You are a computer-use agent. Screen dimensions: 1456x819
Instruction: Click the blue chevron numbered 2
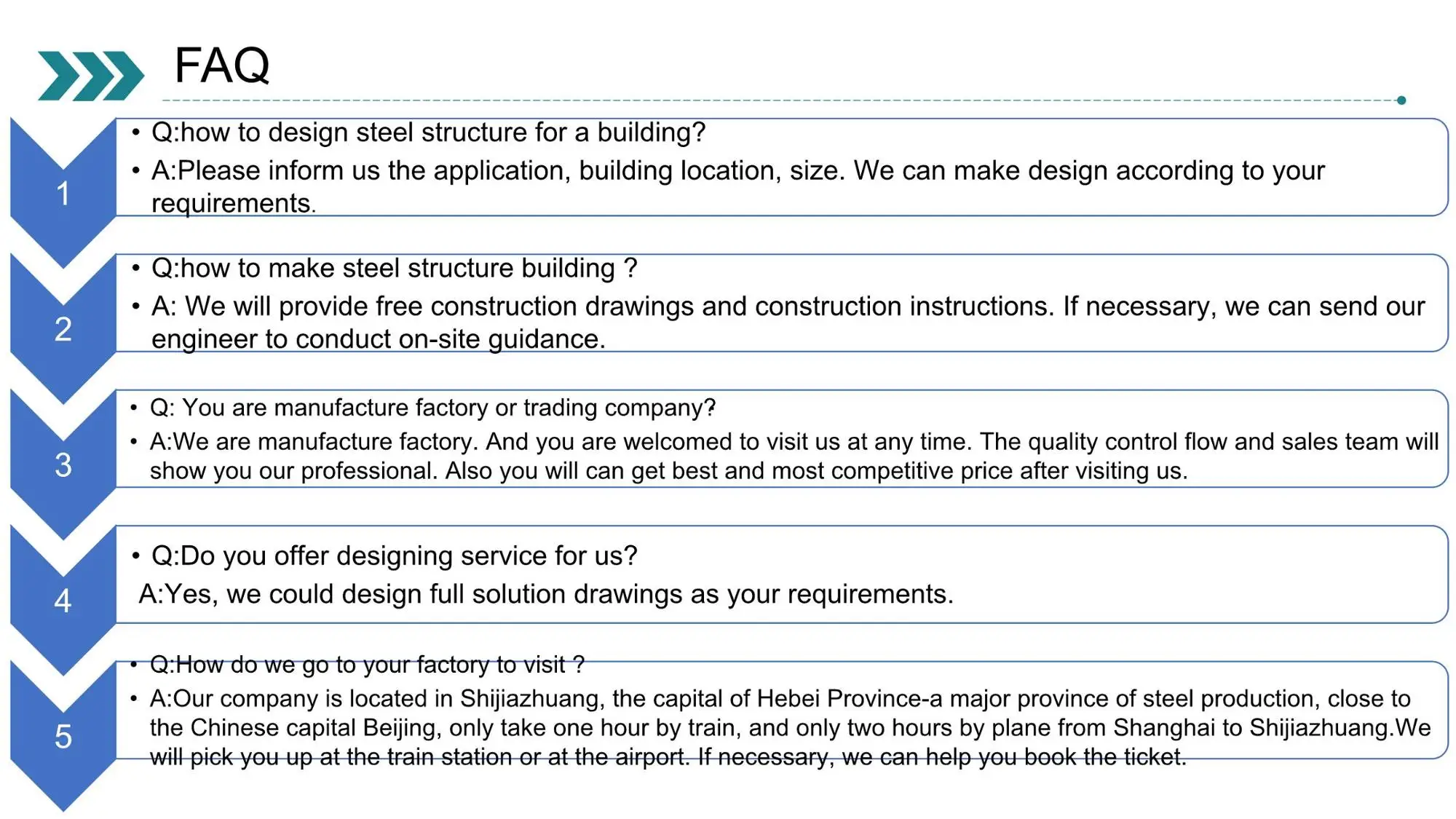[63, 329]
